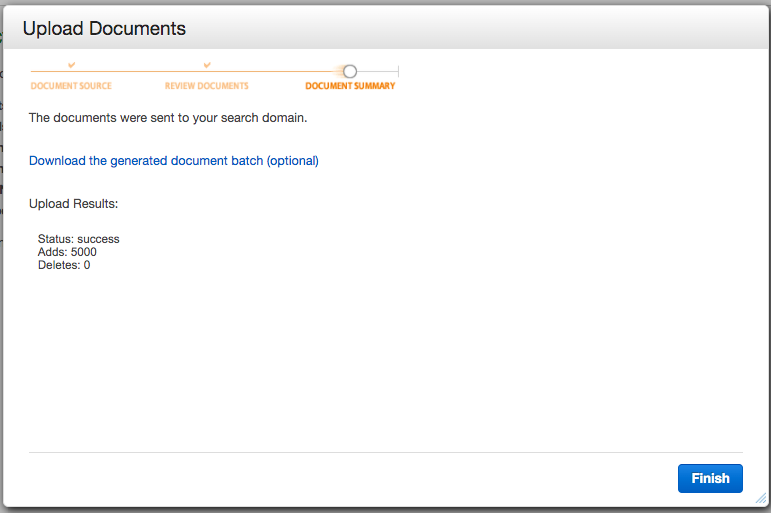
Task: Click the documents sent confirmation message
Action: [x=167, y=117]
